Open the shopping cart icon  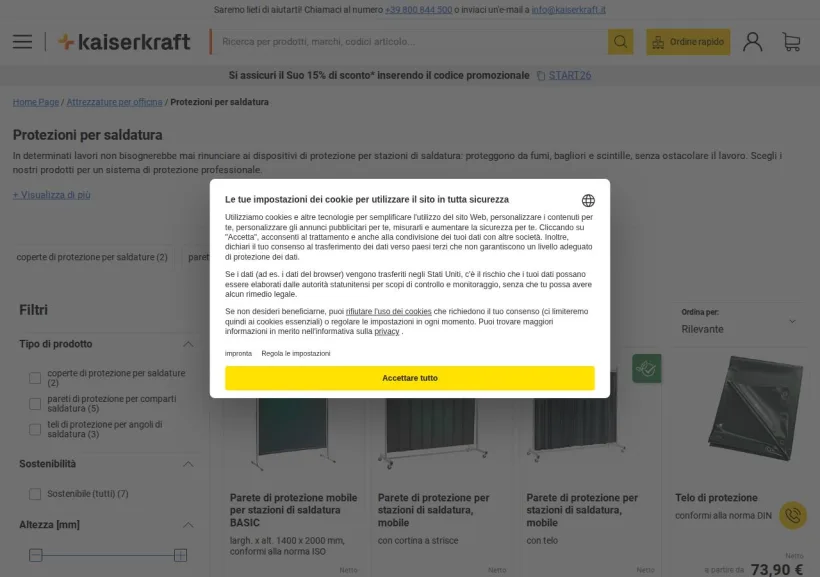791,42
